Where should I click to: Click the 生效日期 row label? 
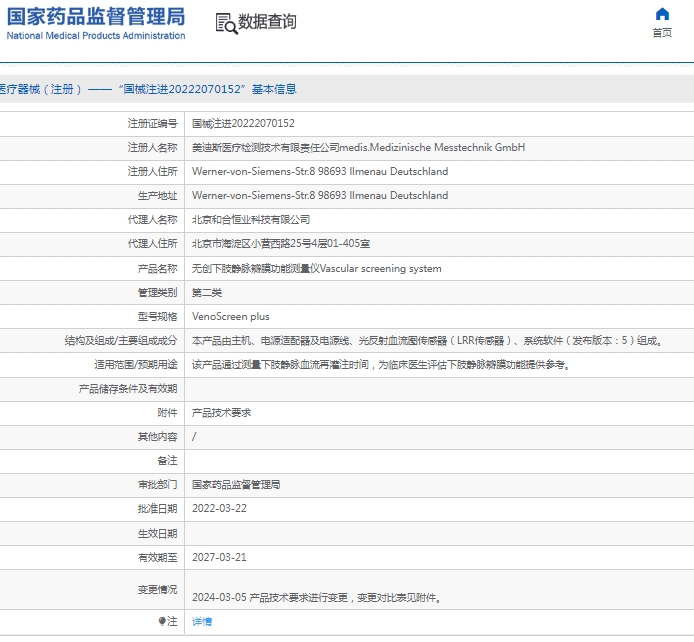(157, 533)
